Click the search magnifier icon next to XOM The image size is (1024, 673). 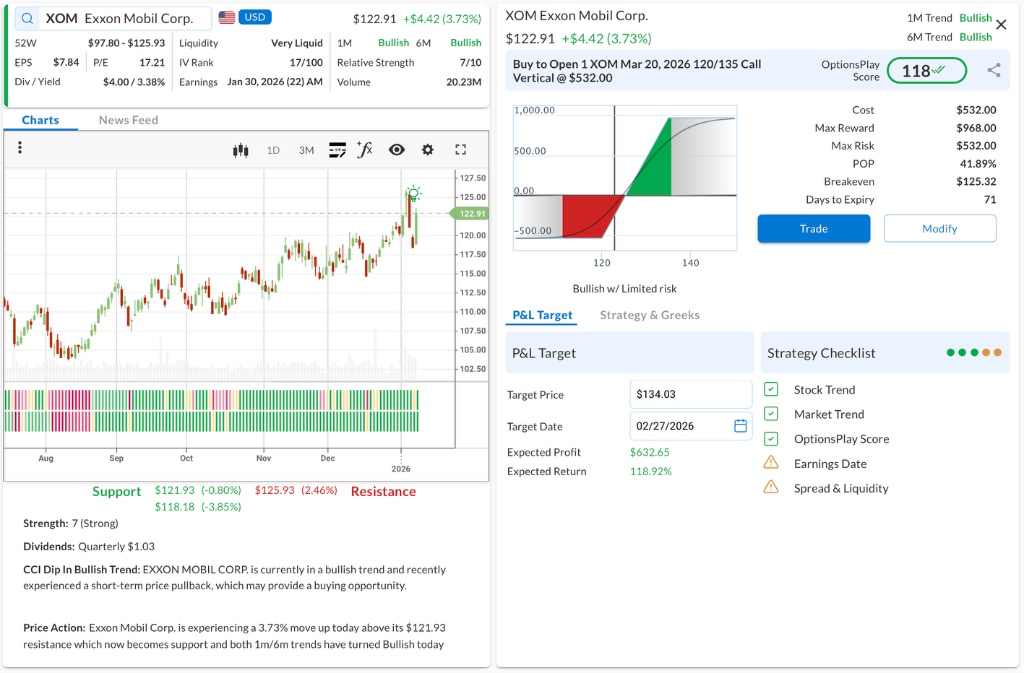coord(27,19)
